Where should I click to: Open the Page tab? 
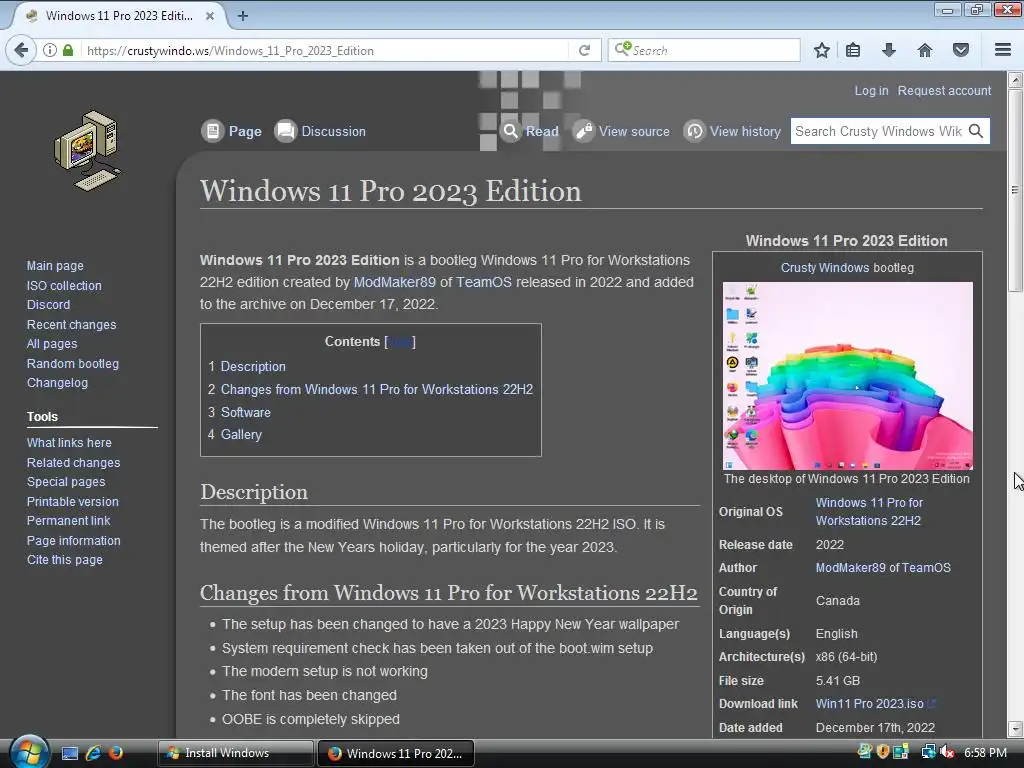click(245, 131)
